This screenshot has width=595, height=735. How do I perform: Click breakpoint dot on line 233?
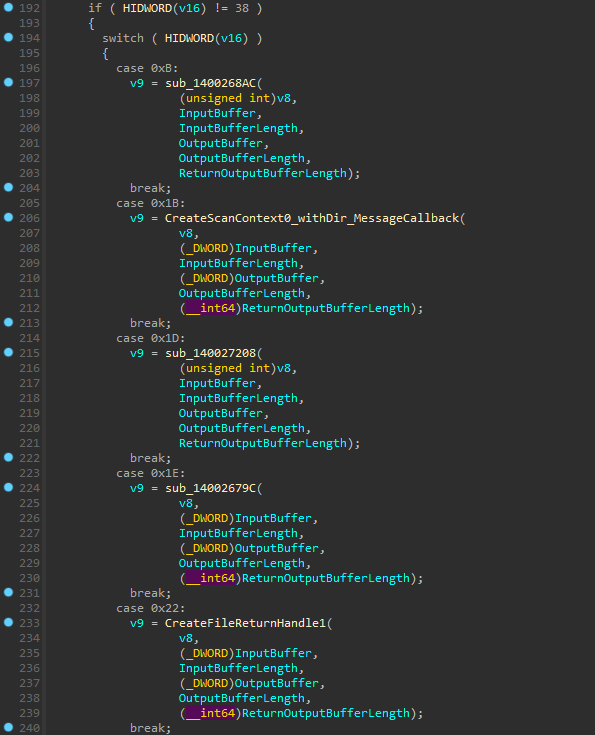tap(8, 622)
